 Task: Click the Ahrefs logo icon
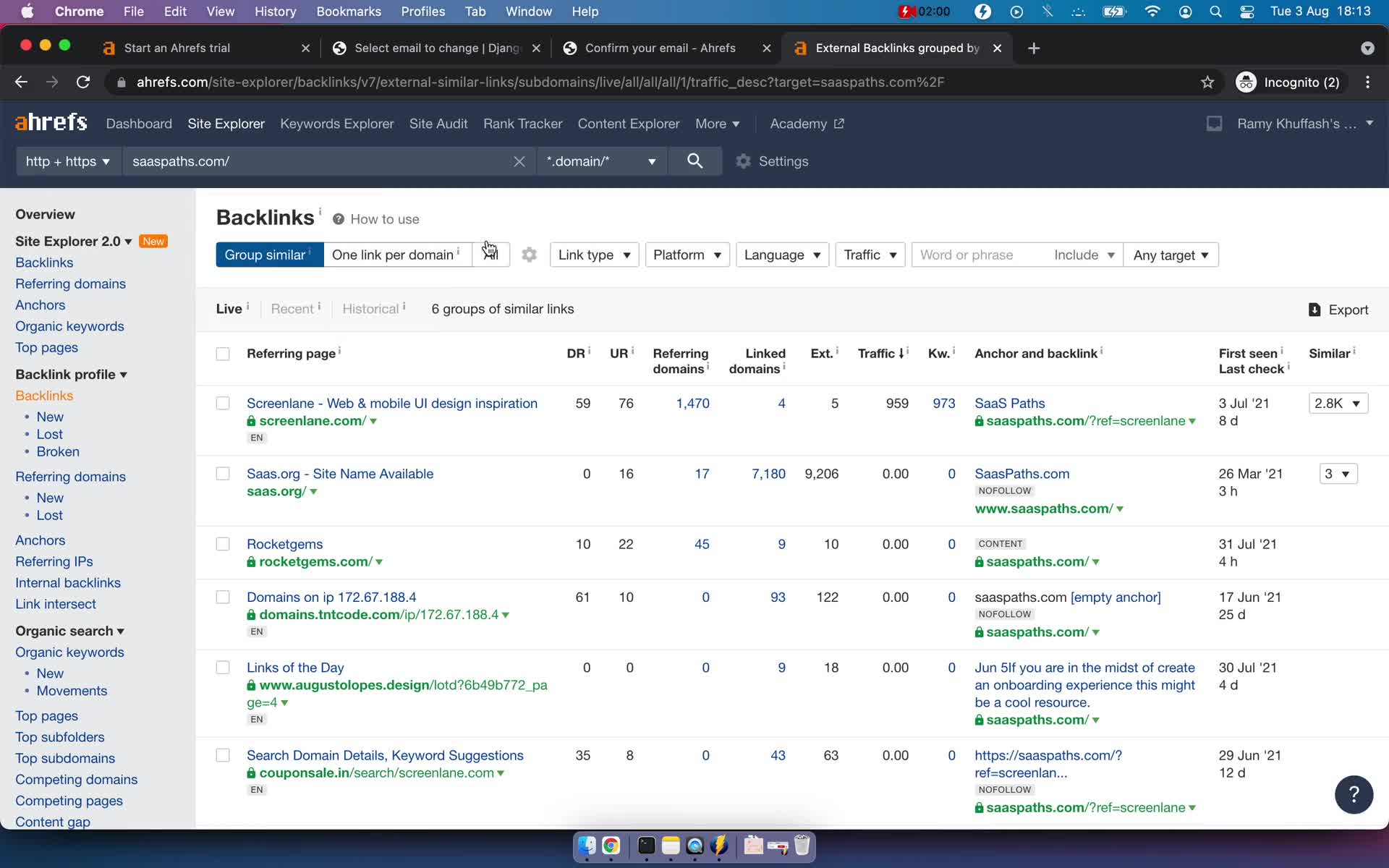pos(50,122)
